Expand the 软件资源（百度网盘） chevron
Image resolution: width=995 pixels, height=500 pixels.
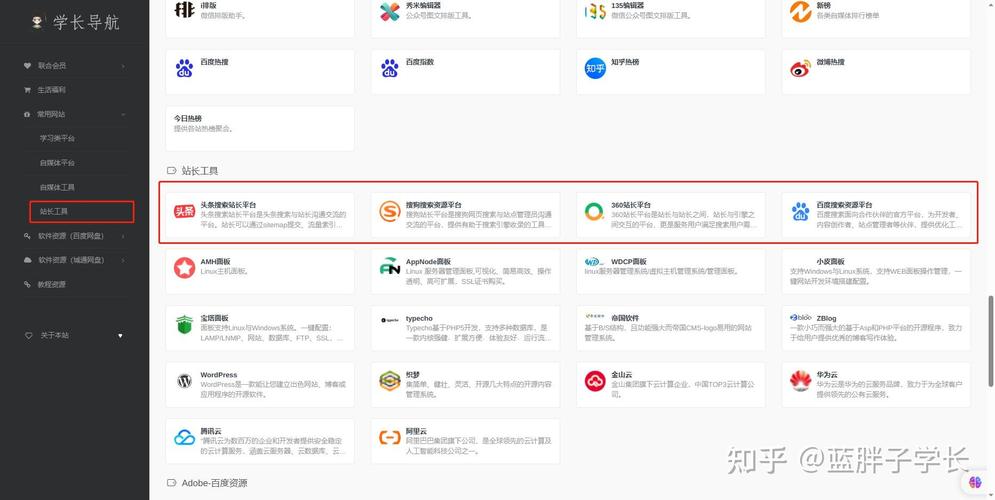coord(123,236)
